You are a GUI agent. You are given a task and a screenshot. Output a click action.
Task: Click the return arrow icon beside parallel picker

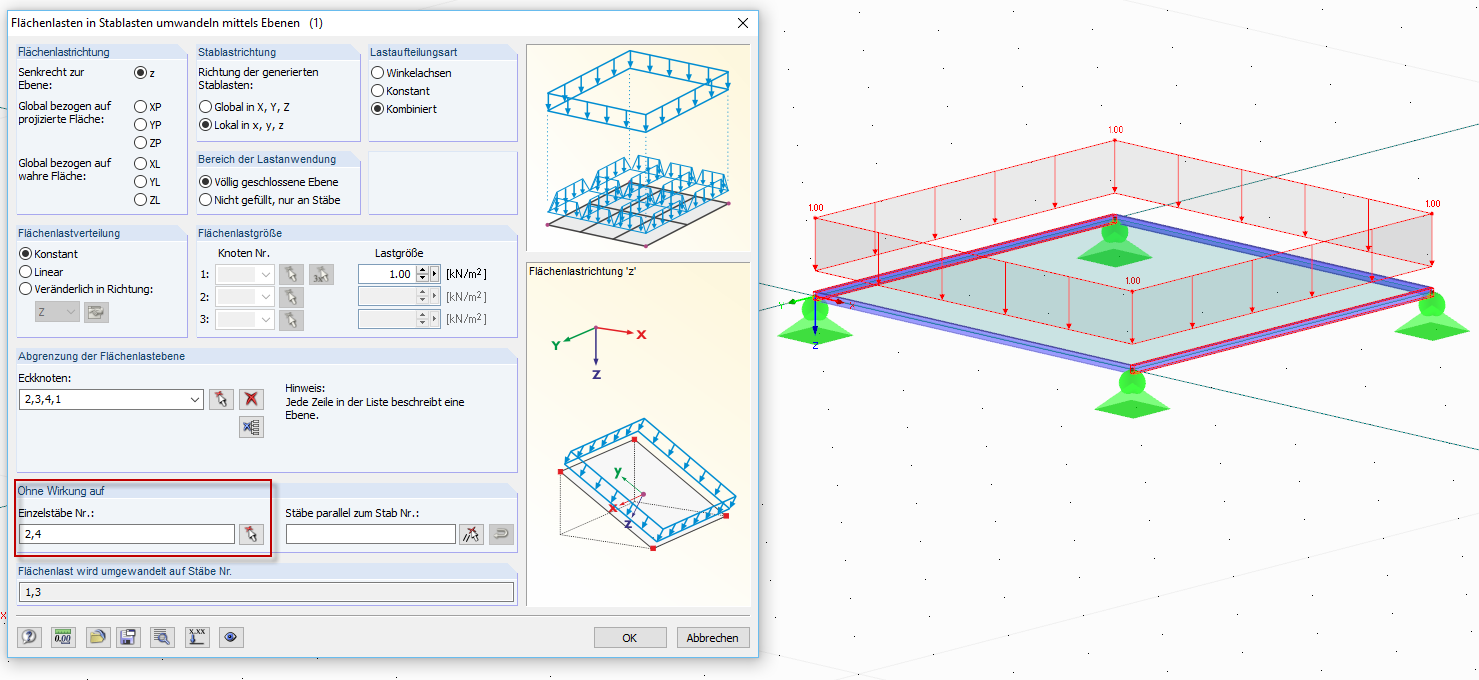point(501,534)
